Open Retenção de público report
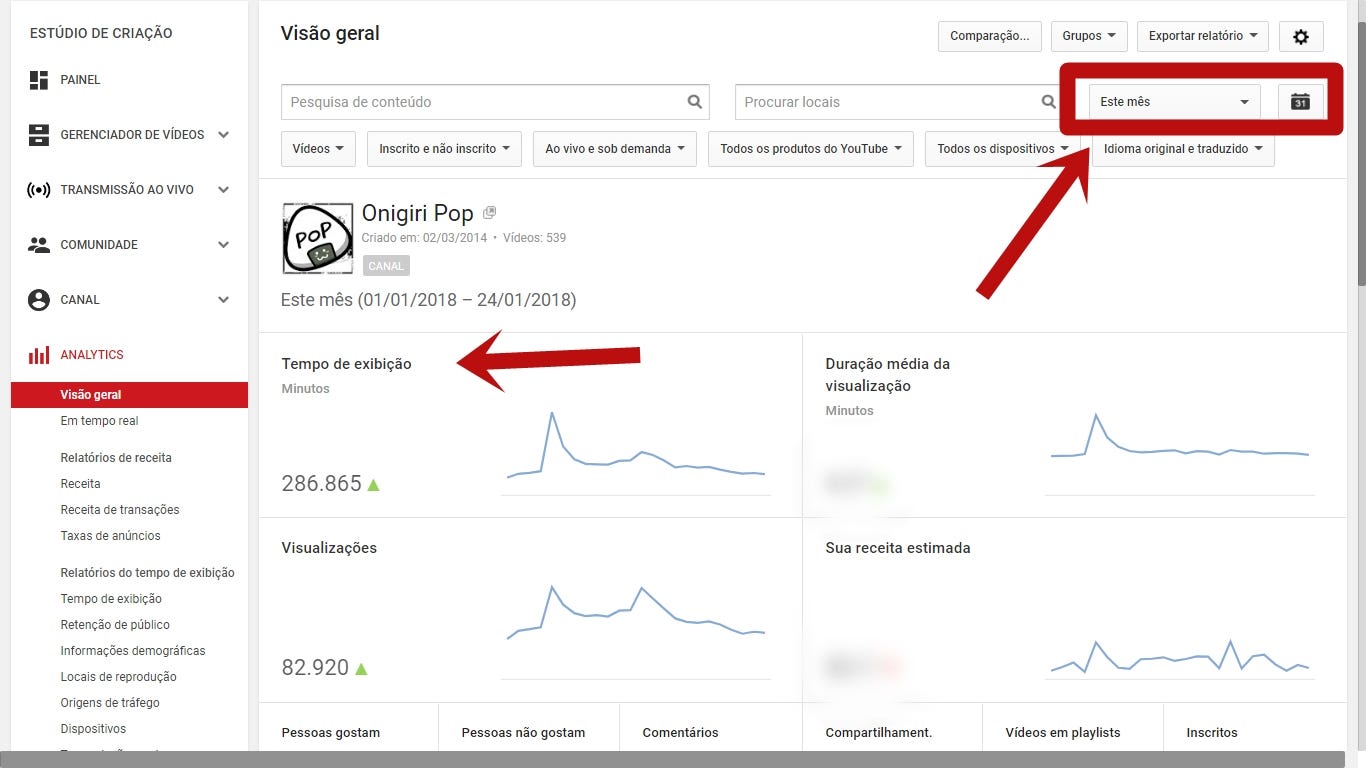The height and width of the screenshot is (768, 1366). (x=115, y=625)
